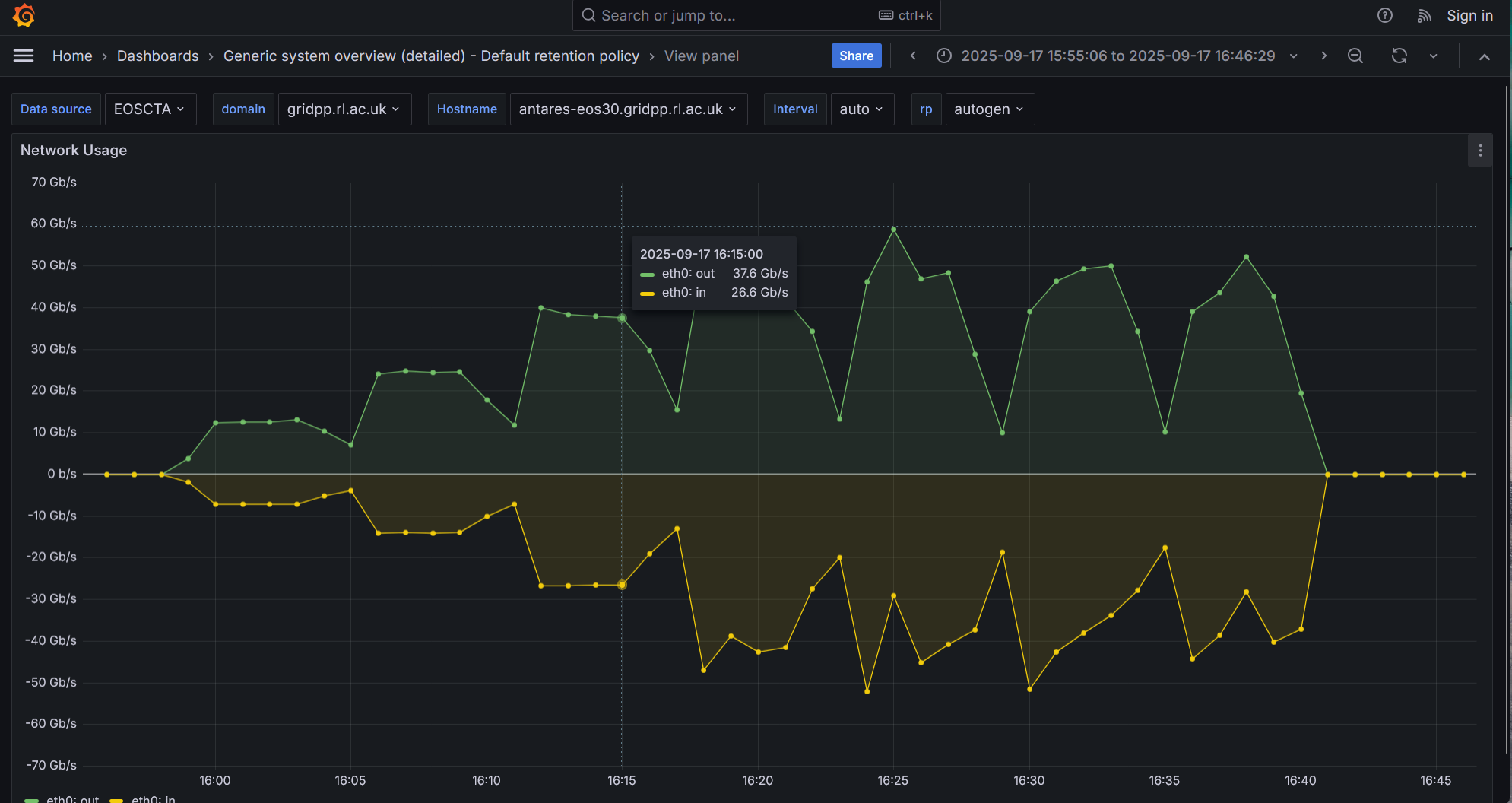Image resolution: width=1512 pixels, height=803 pixels.
Task: Open the hamburger navigation menu
Action: [x=24, y=56]
